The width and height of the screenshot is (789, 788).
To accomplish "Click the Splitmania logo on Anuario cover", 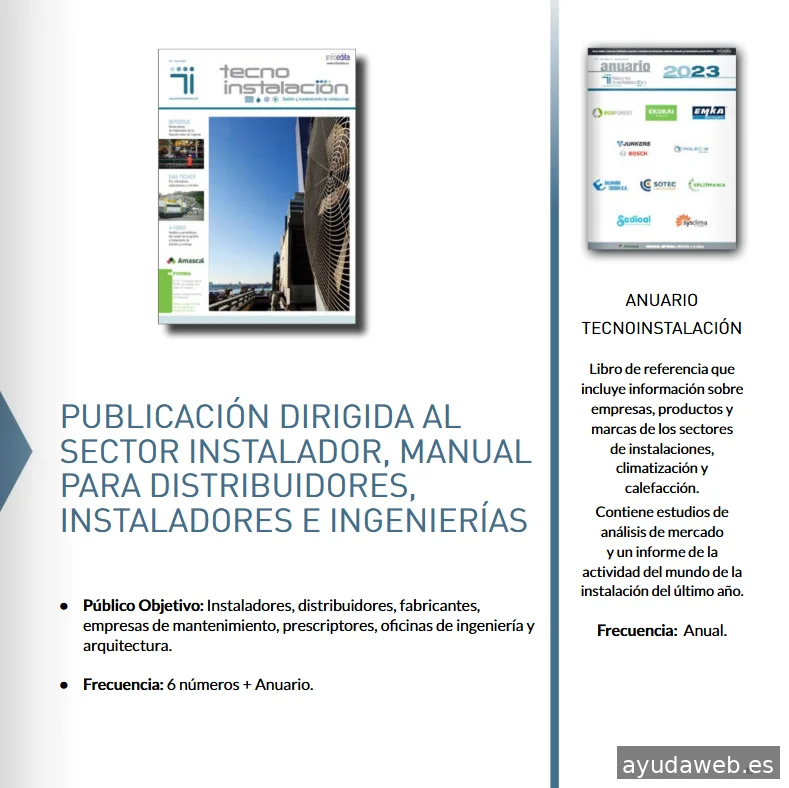I will [706, 185].
